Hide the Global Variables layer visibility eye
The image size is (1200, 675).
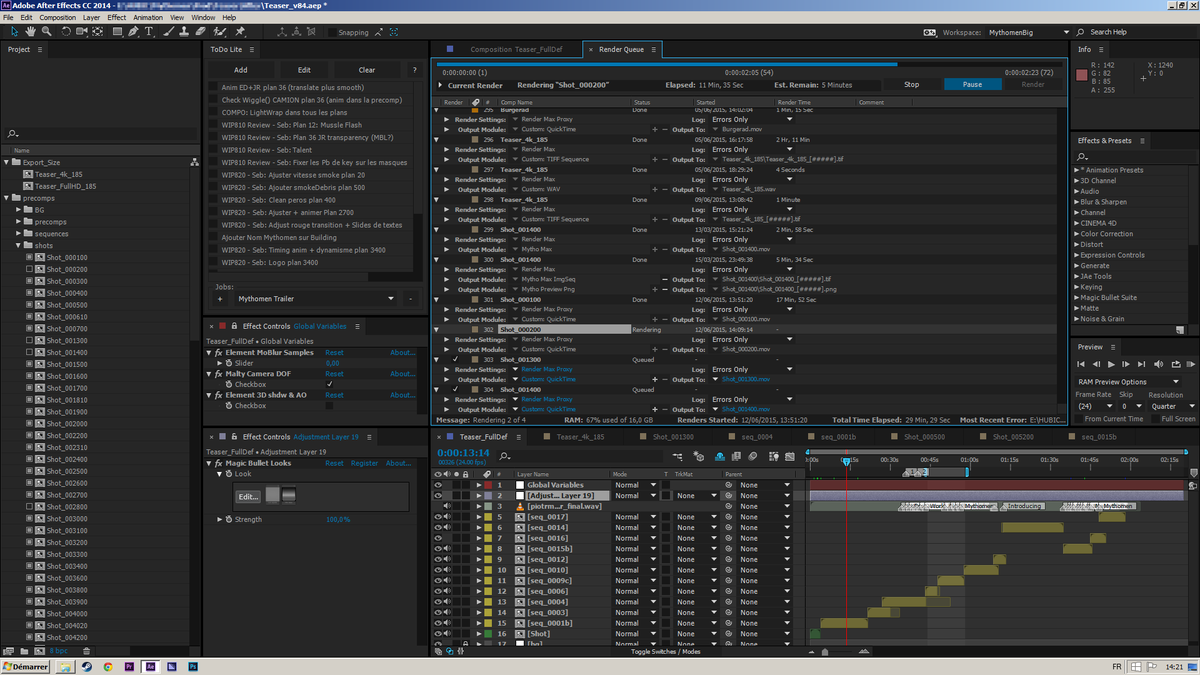437,483
